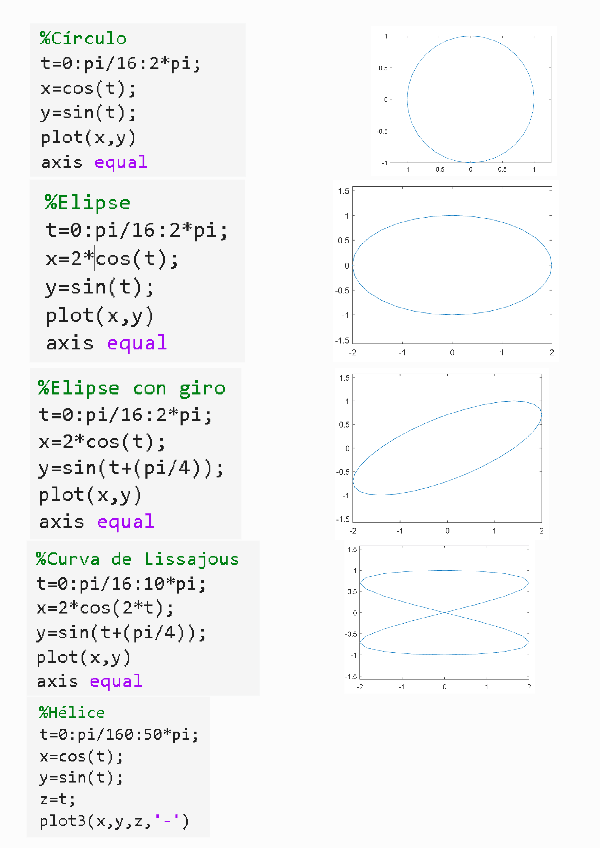Click the z=t; code line
The image size is (600, 848).
pyautogui.click(x=57, y=800)
